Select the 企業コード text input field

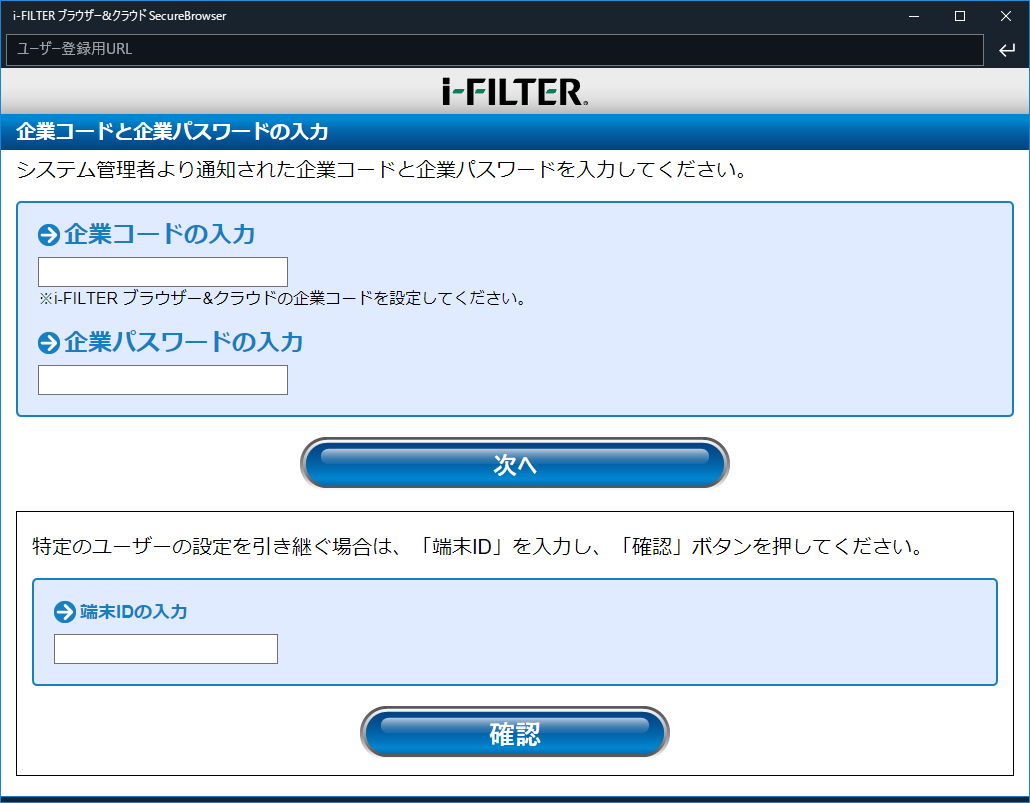pos(162,271)
